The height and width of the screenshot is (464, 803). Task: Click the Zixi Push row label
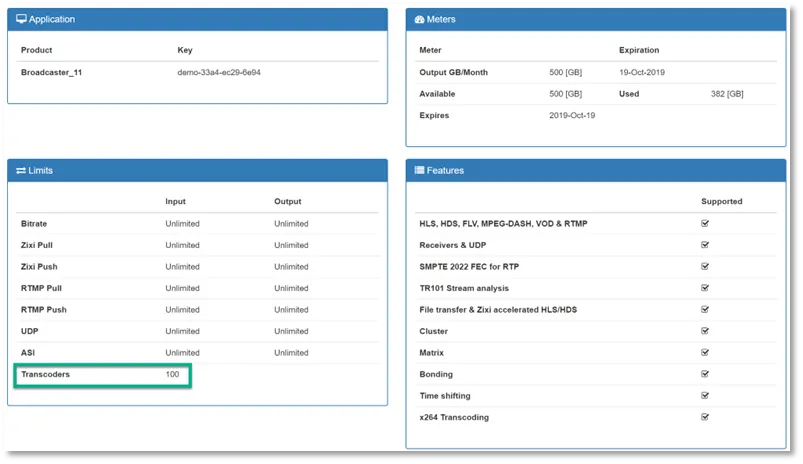tap(39, 267)
